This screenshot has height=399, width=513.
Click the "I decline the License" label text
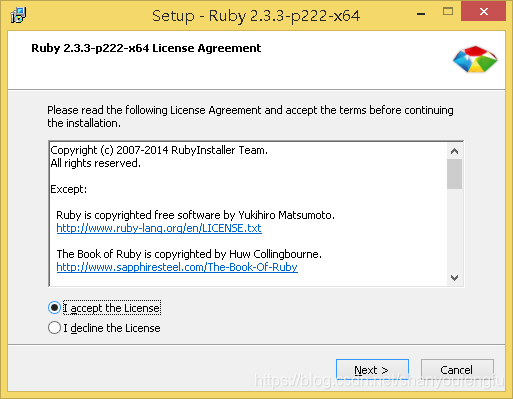pyautogui.click(x=112, y=328)
